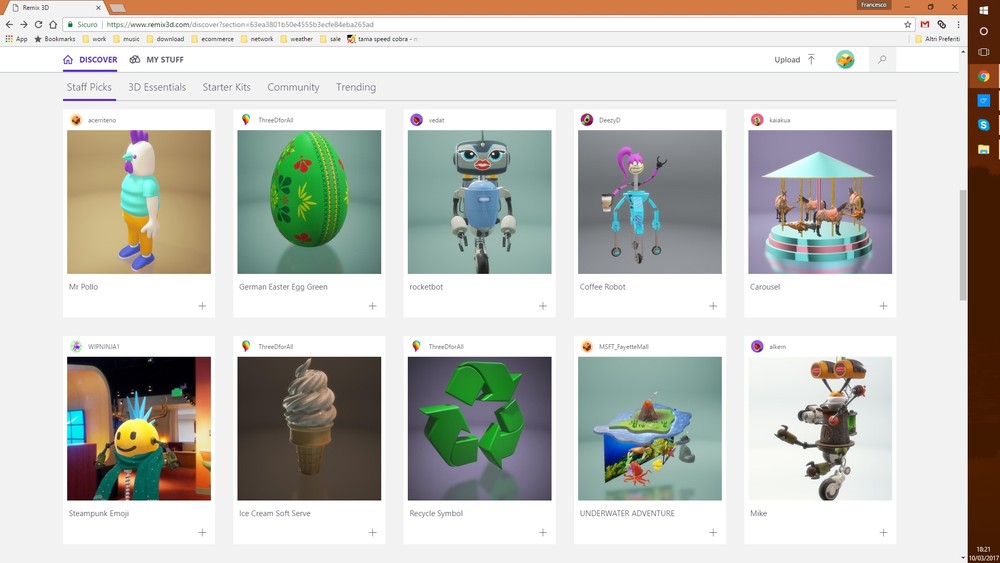Image resolution: width=1000 pixels, height=563 pixels.
Task: Click the plus icon on Mike card
Action: pyautogui.click(x=883, y=533)
